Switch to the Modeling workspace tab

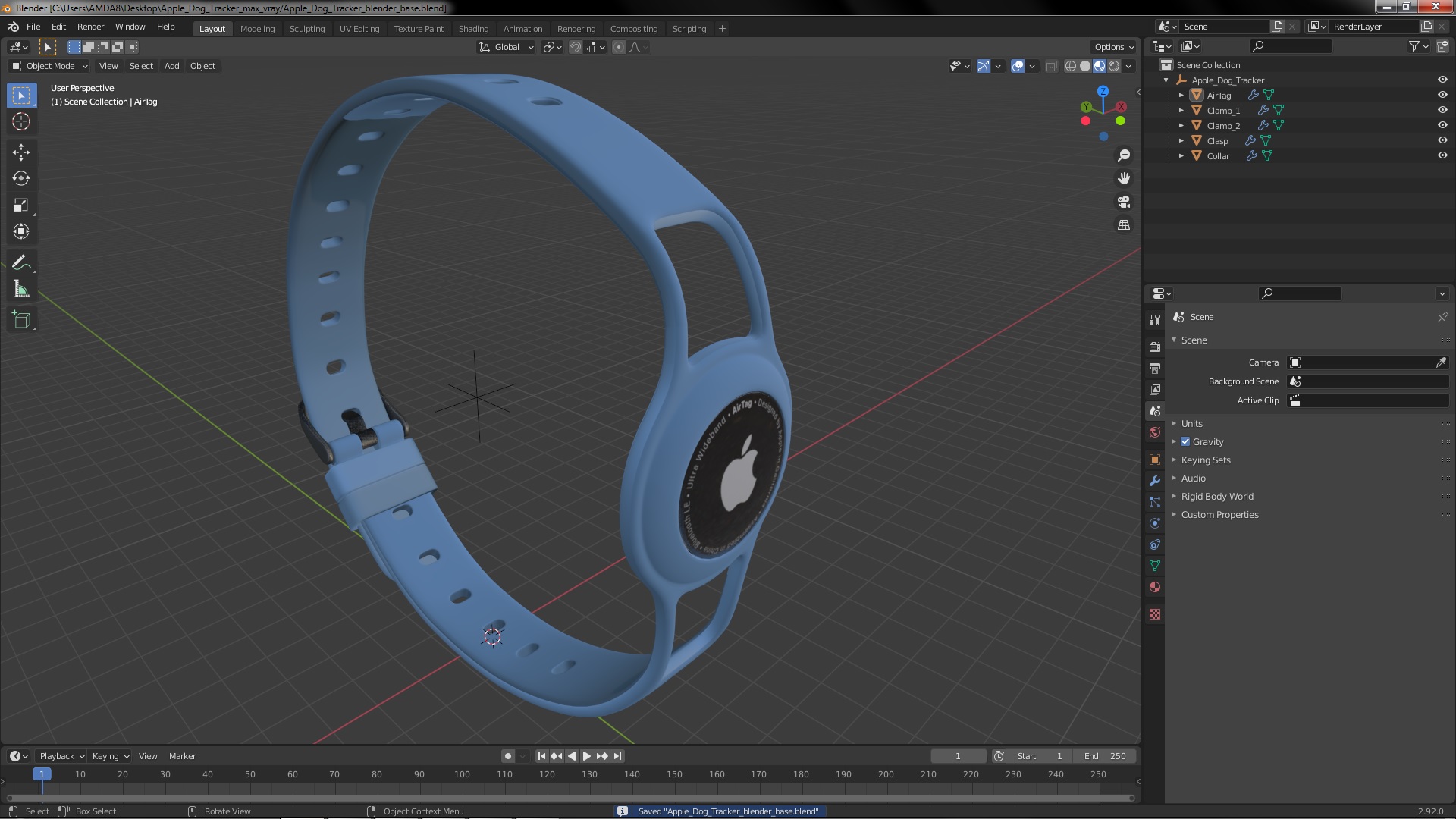(257, 29)
